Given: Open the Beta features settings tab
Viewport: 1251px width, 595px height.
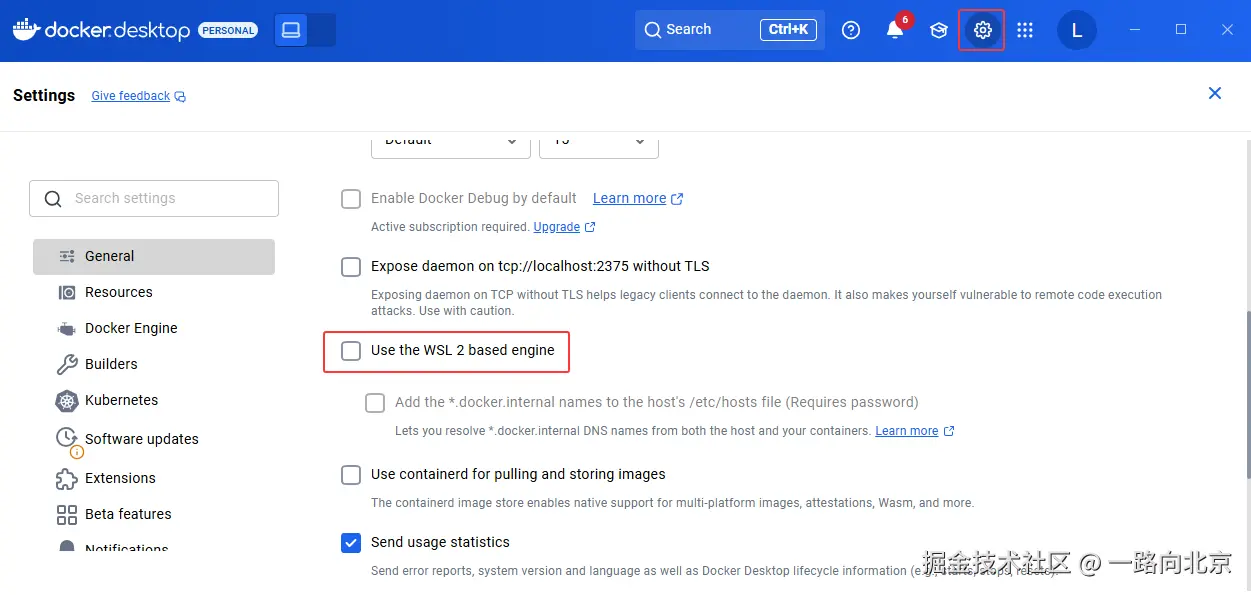Looking at the screenshot, I should pyautogui.click(x=154, y=514).
